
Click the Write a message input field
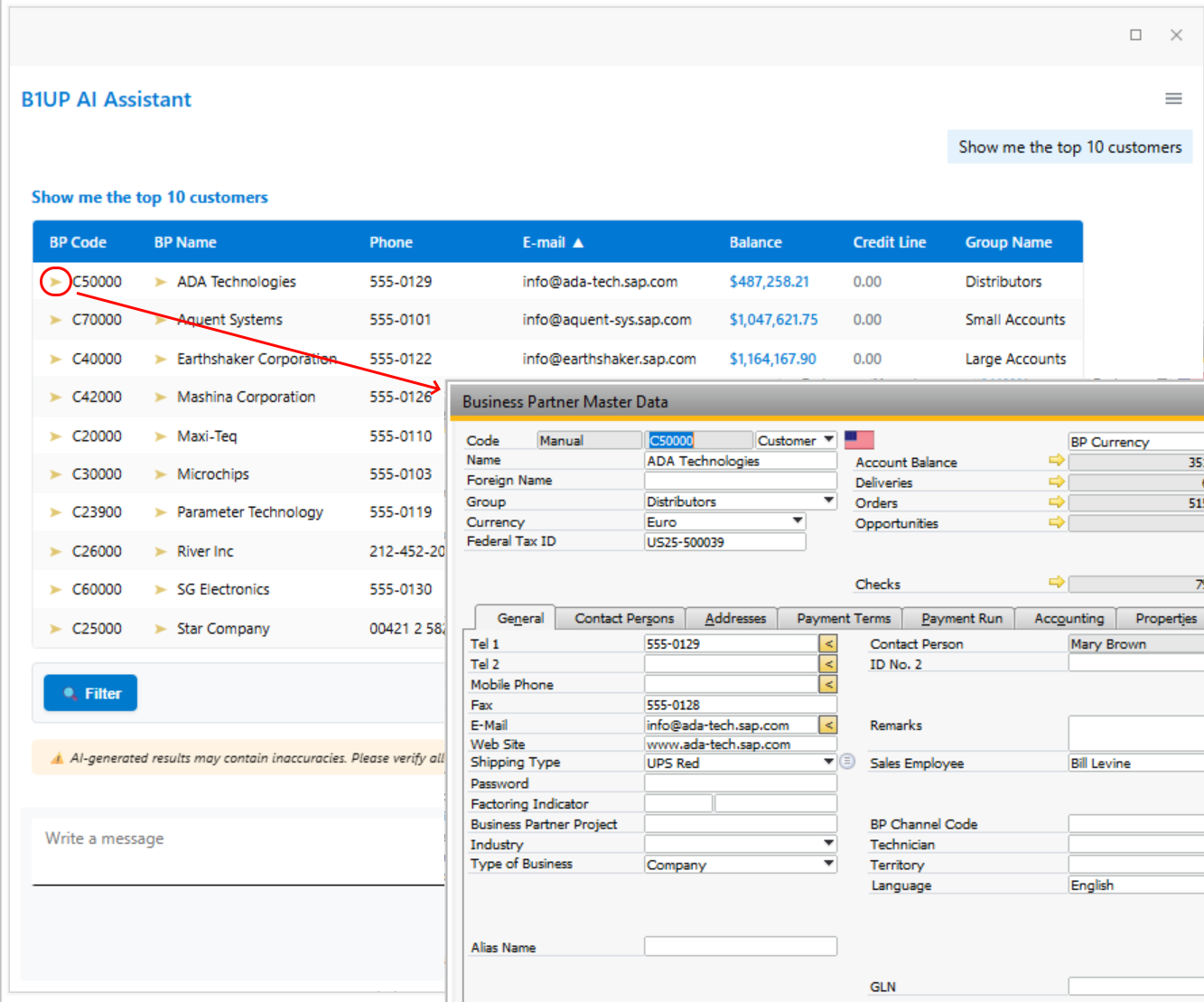pos(237,839)
